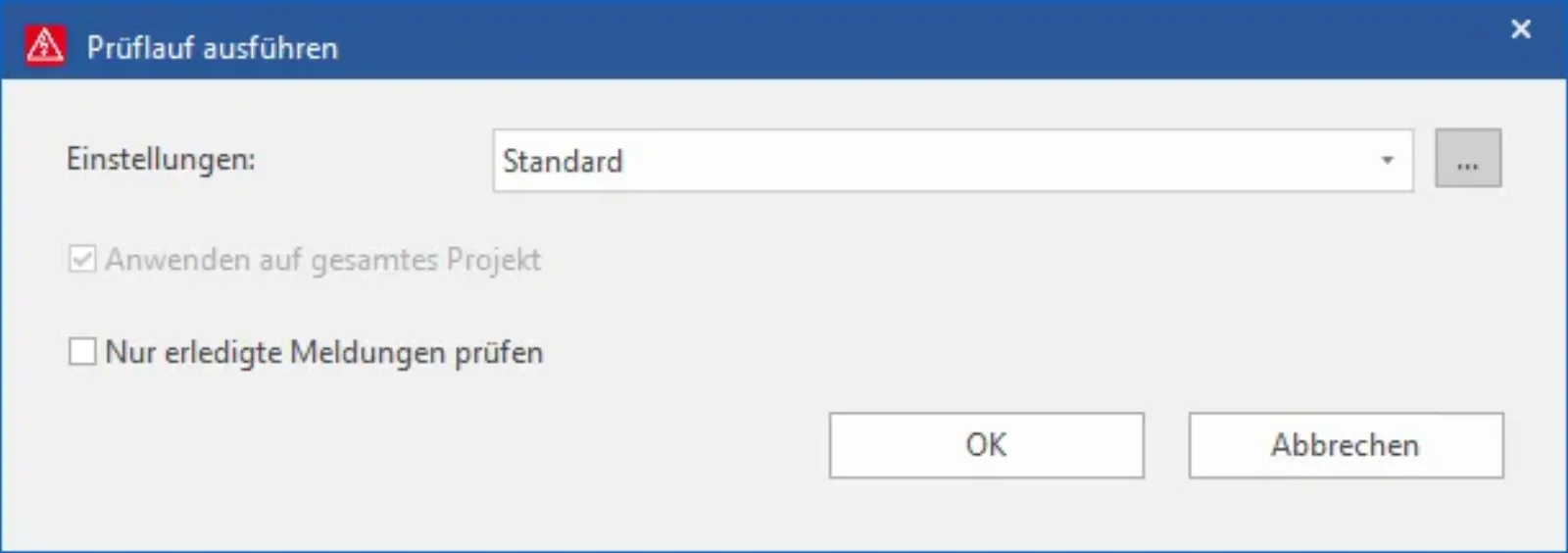Cancel the dialog with Abbrechen
Image resolution: width=1568 pixels, height=553 pixels.
1346,445
